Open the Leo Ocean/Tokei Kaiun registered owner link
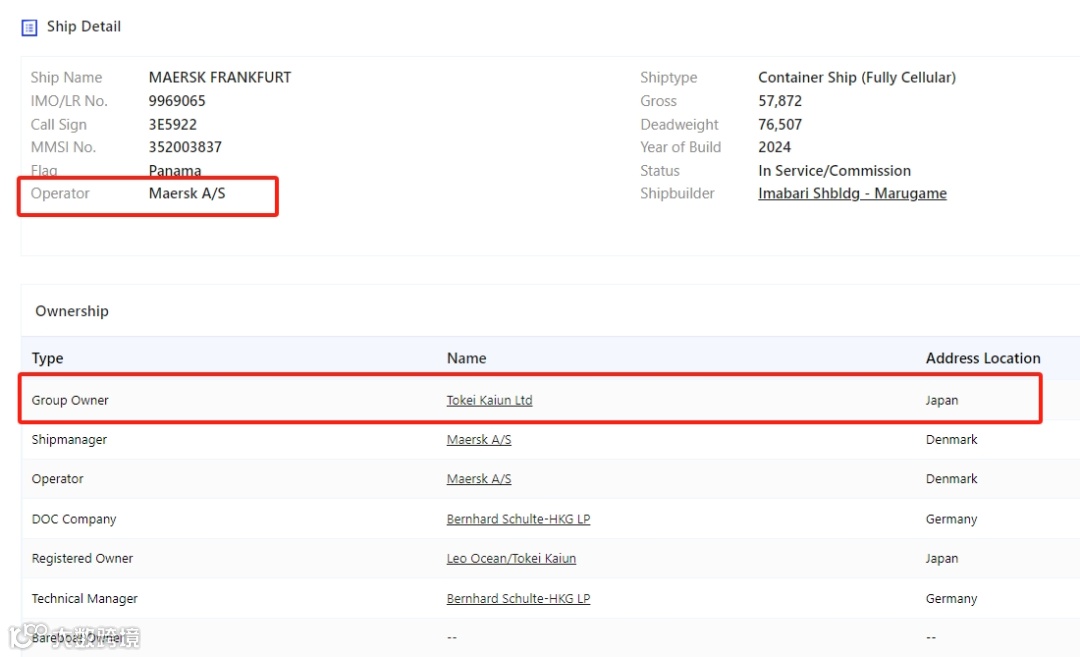The height and width of the screenshot is (657, 1080). coord(511,559)
